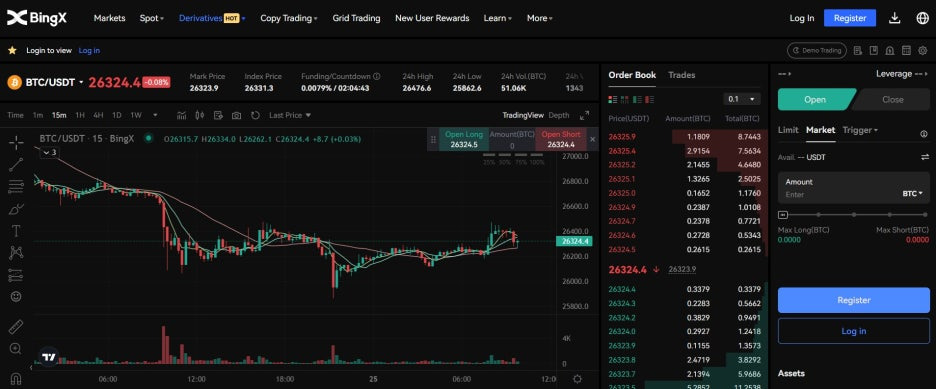Select the forecasting and measurement tool

16,275
